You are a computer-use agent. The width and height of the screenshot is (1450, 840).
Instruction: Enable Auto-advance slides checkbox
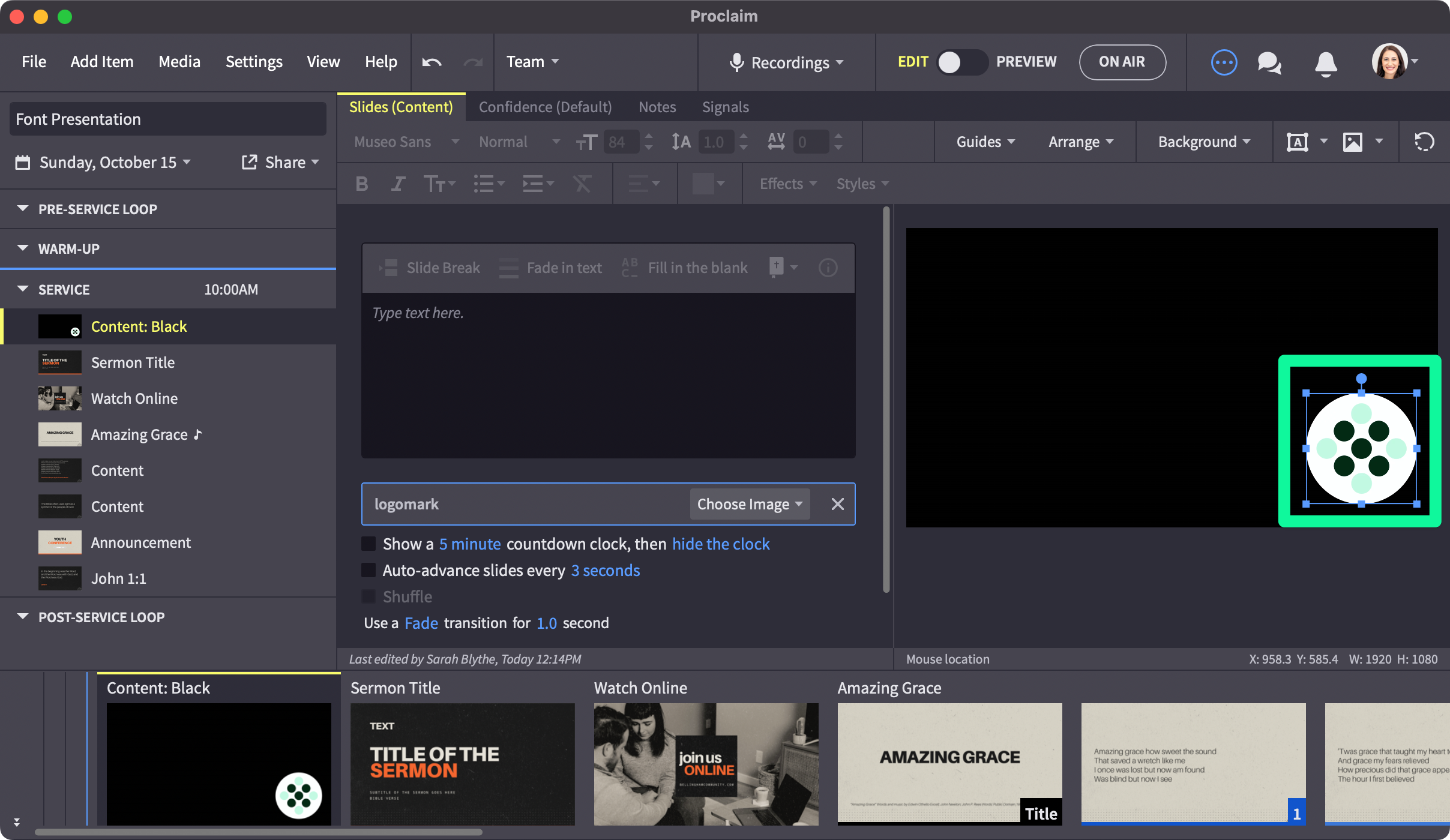369,570
